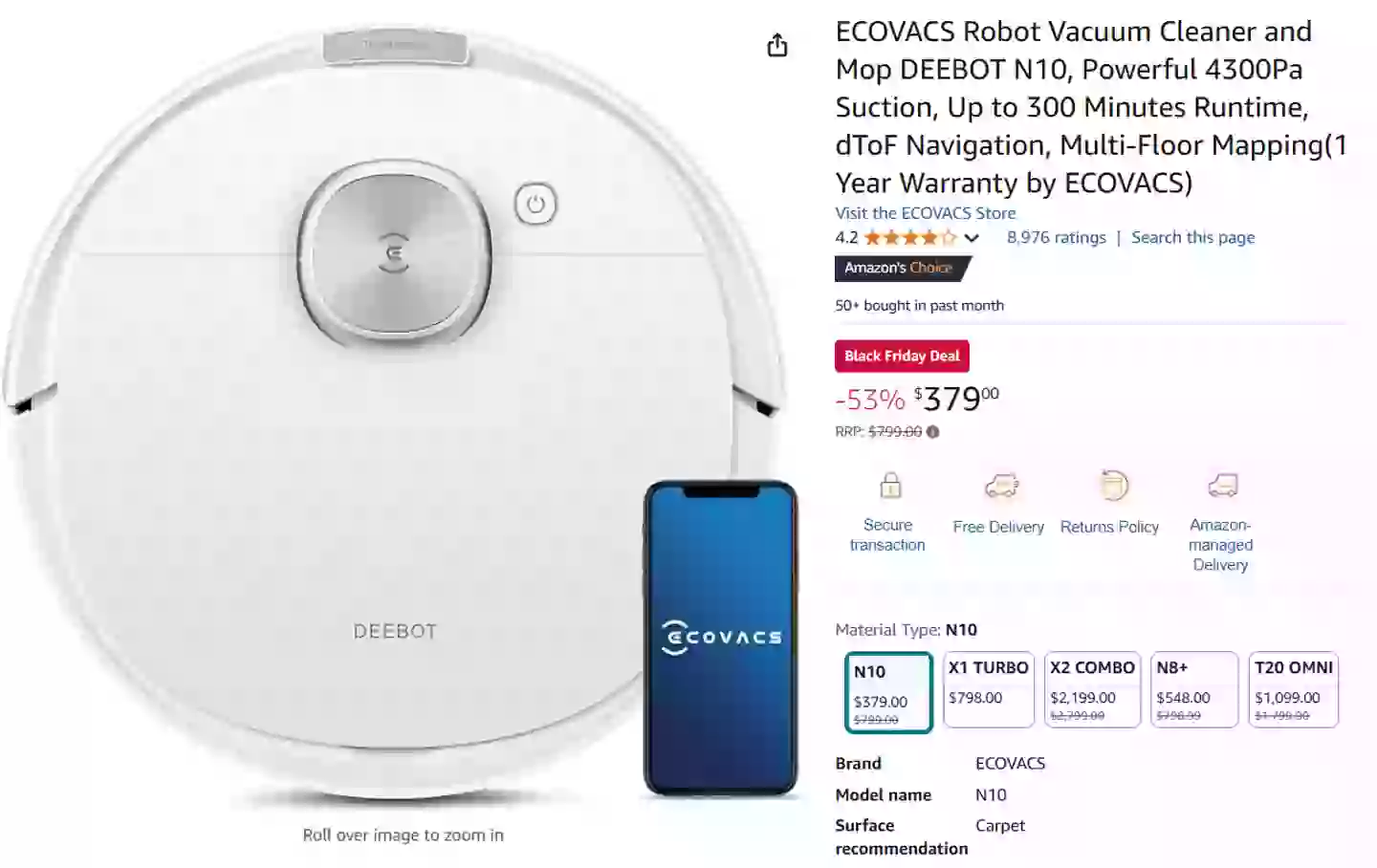Click the RRP info icon

933,432
